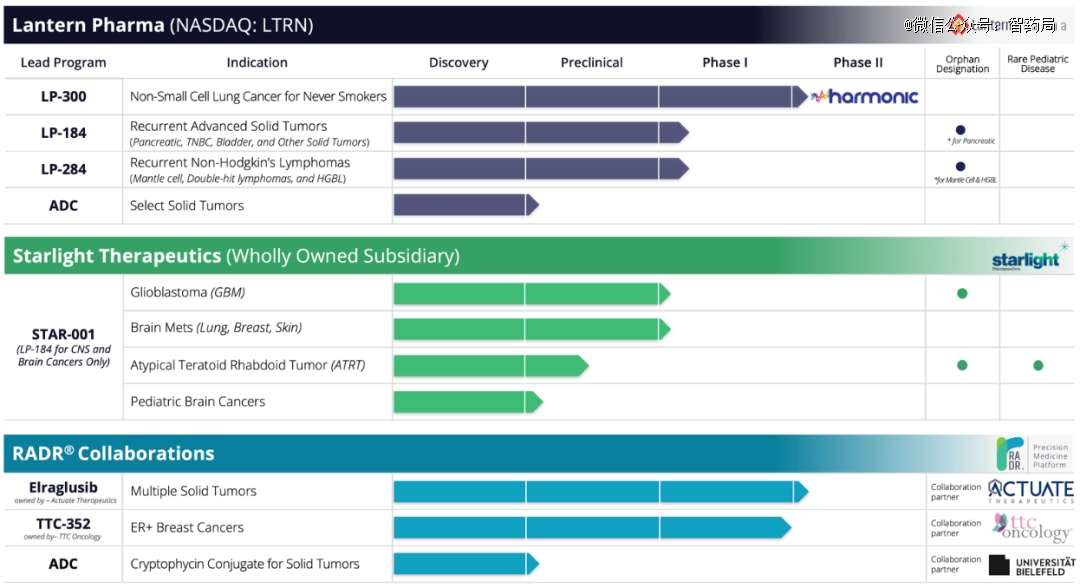Image resolution: width=1080 pixels, height=588 pixels.
Task: Click the ATRT green progress bar
Action: 491,366
